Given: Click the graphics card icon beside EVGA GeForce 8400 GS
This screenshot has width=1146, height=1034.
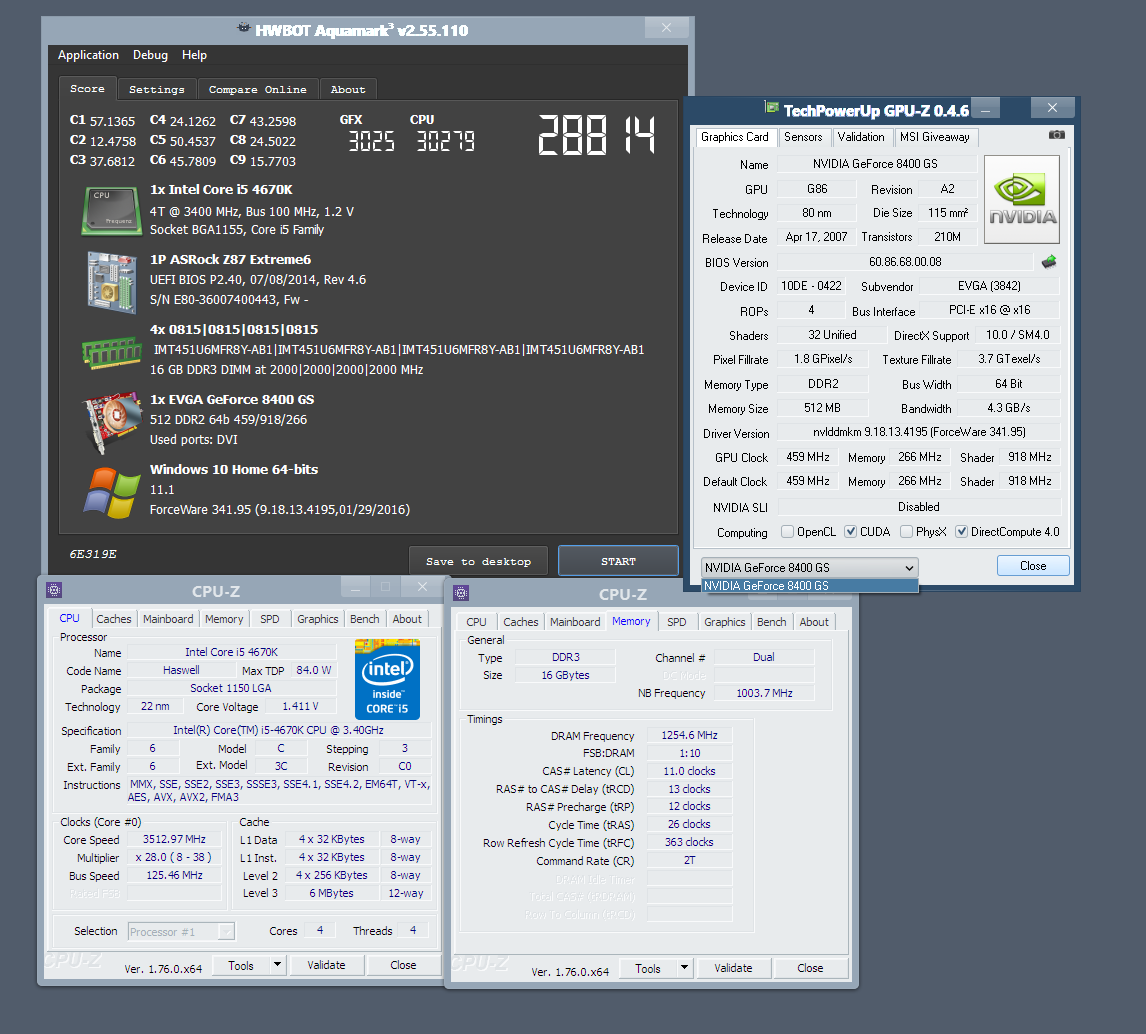Looking at the screenshot, I should (111, 422).
